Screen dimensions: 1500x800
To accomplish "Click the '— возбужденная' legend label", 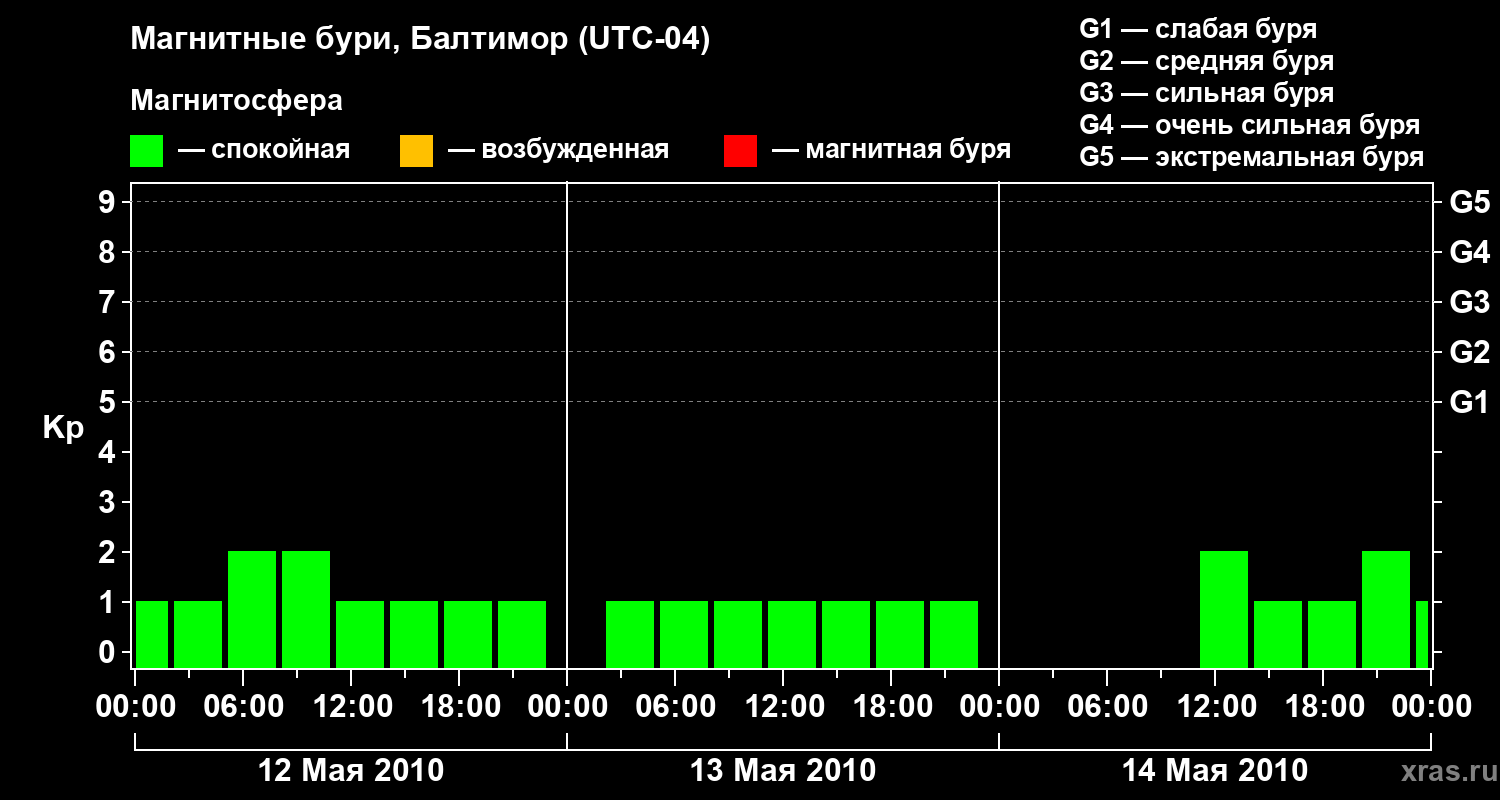I will tap(558, 150).
